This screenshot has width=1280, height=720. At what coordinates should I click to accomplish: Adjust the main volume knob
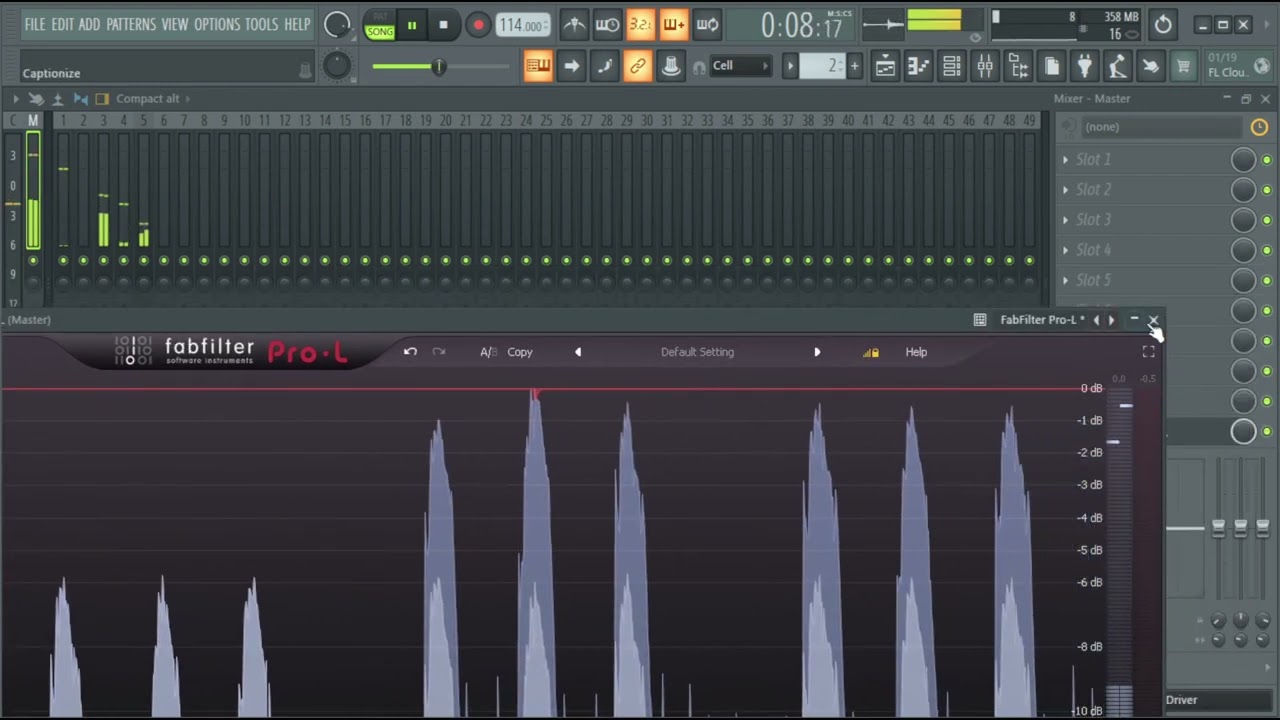pos(337,25)
